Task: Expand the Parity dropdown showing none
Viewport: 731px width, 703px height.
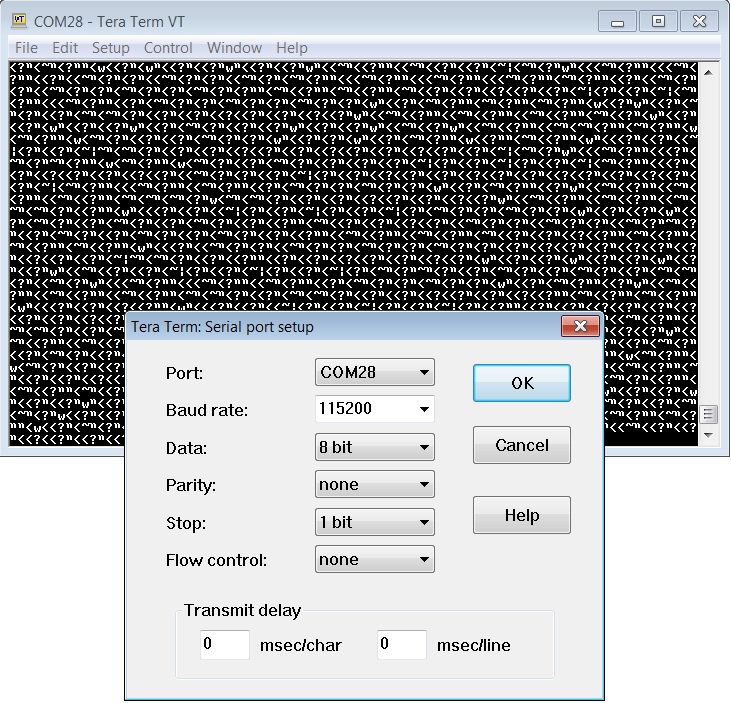Action: [375, 484]
